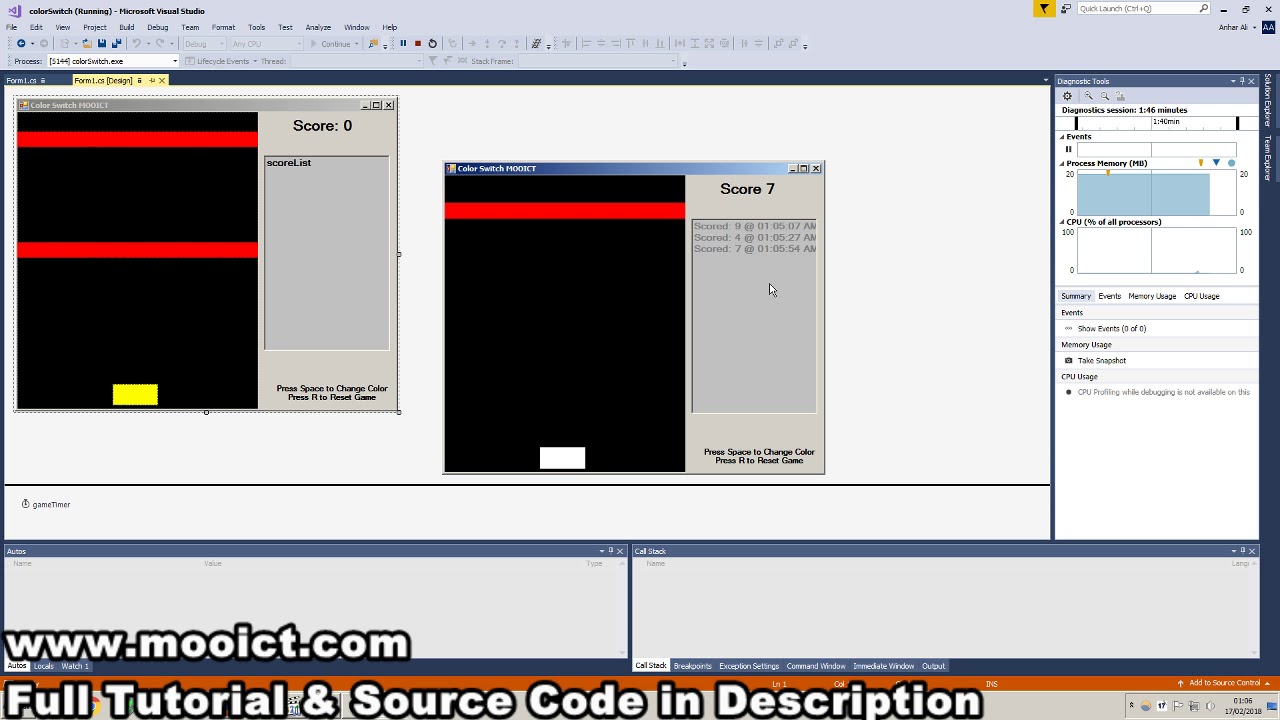The width and height of the screenshot is (1280, 720).
Task: Click Zoom Out icon in Diagnostic Tools
Action: 1105,96
